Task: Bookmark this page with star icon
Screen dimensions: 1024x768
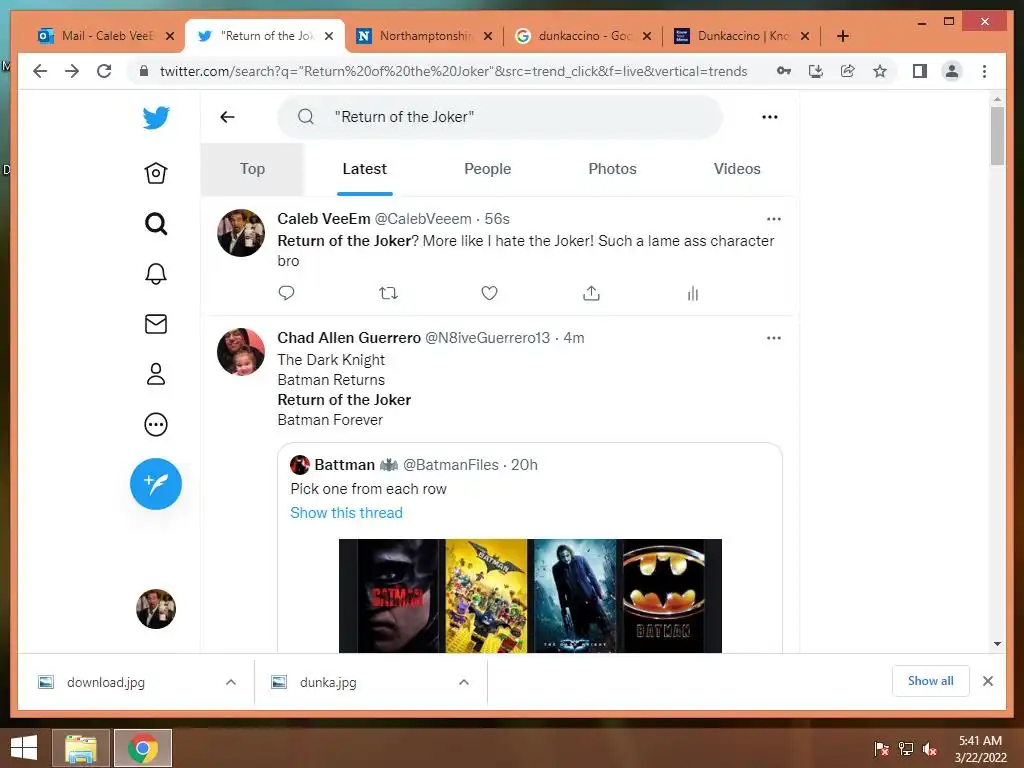Action: 880,71
